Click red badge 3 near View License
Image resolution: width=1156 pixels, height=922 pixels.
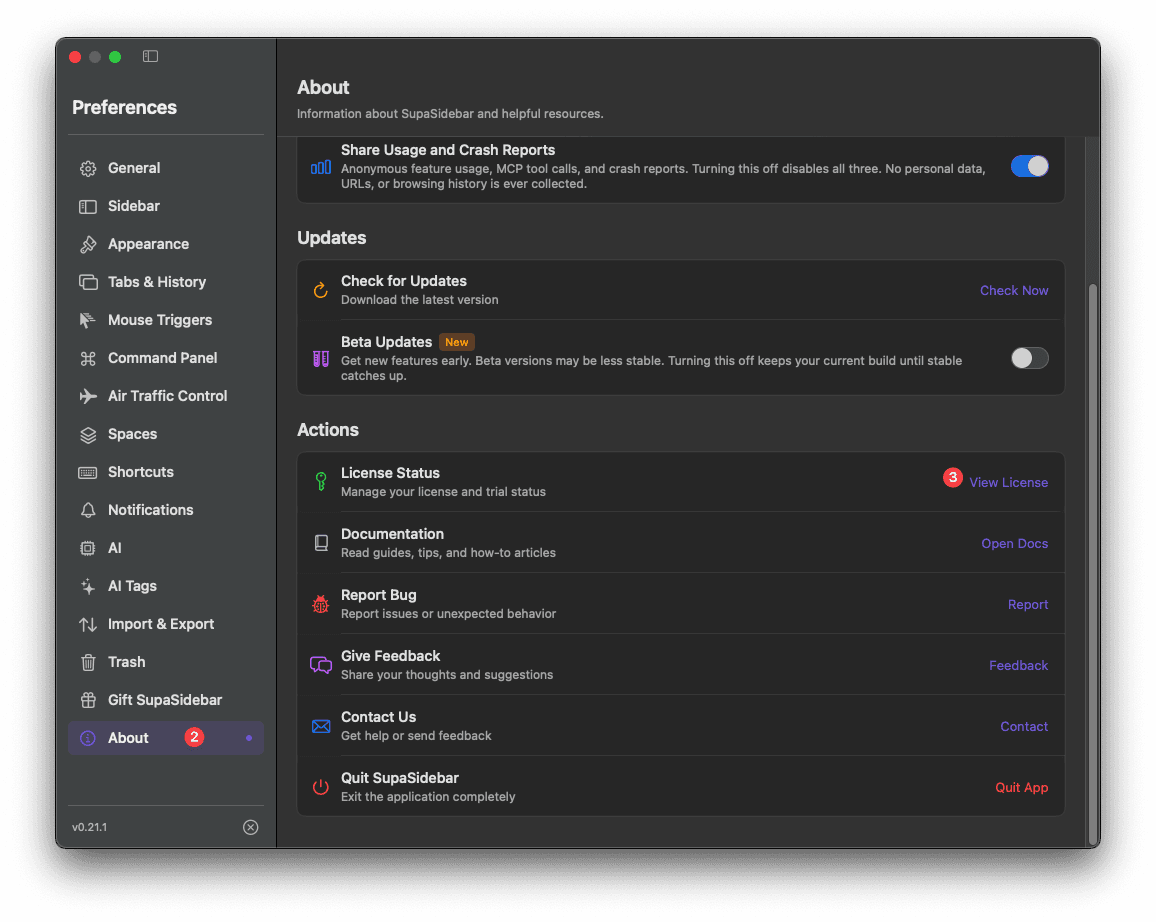[953, 478]
